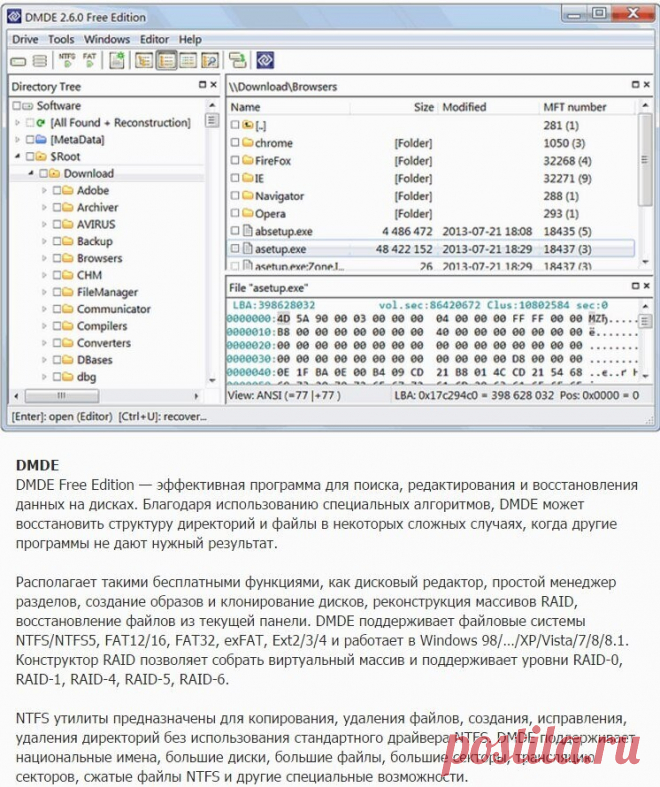Toggle the editor table panel icon
Viewport: 660px width, 787px height.
[188, 61]
